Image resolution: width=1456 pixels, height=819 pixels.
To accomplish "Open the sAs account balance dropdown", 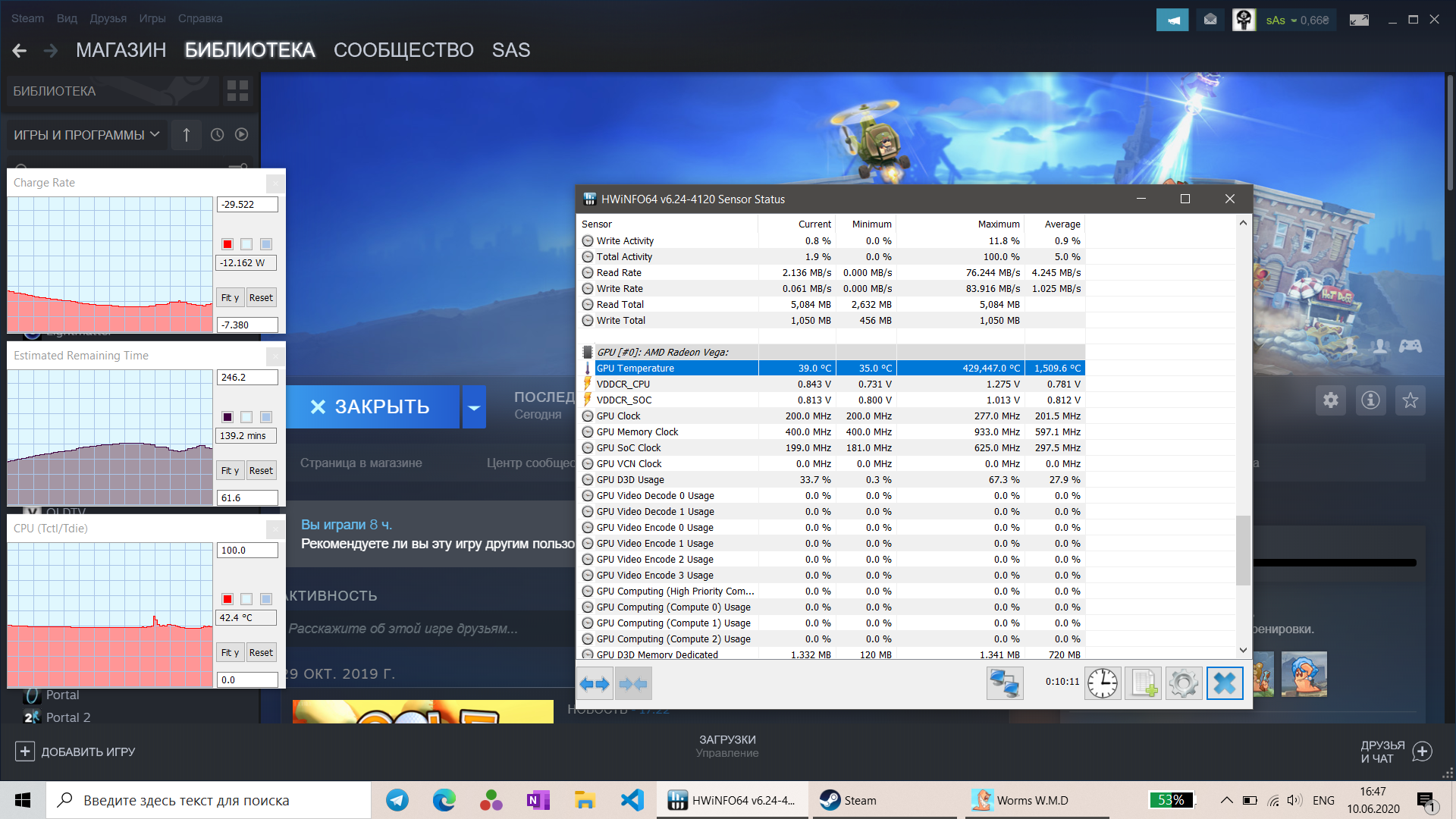I will [1297, 20].
